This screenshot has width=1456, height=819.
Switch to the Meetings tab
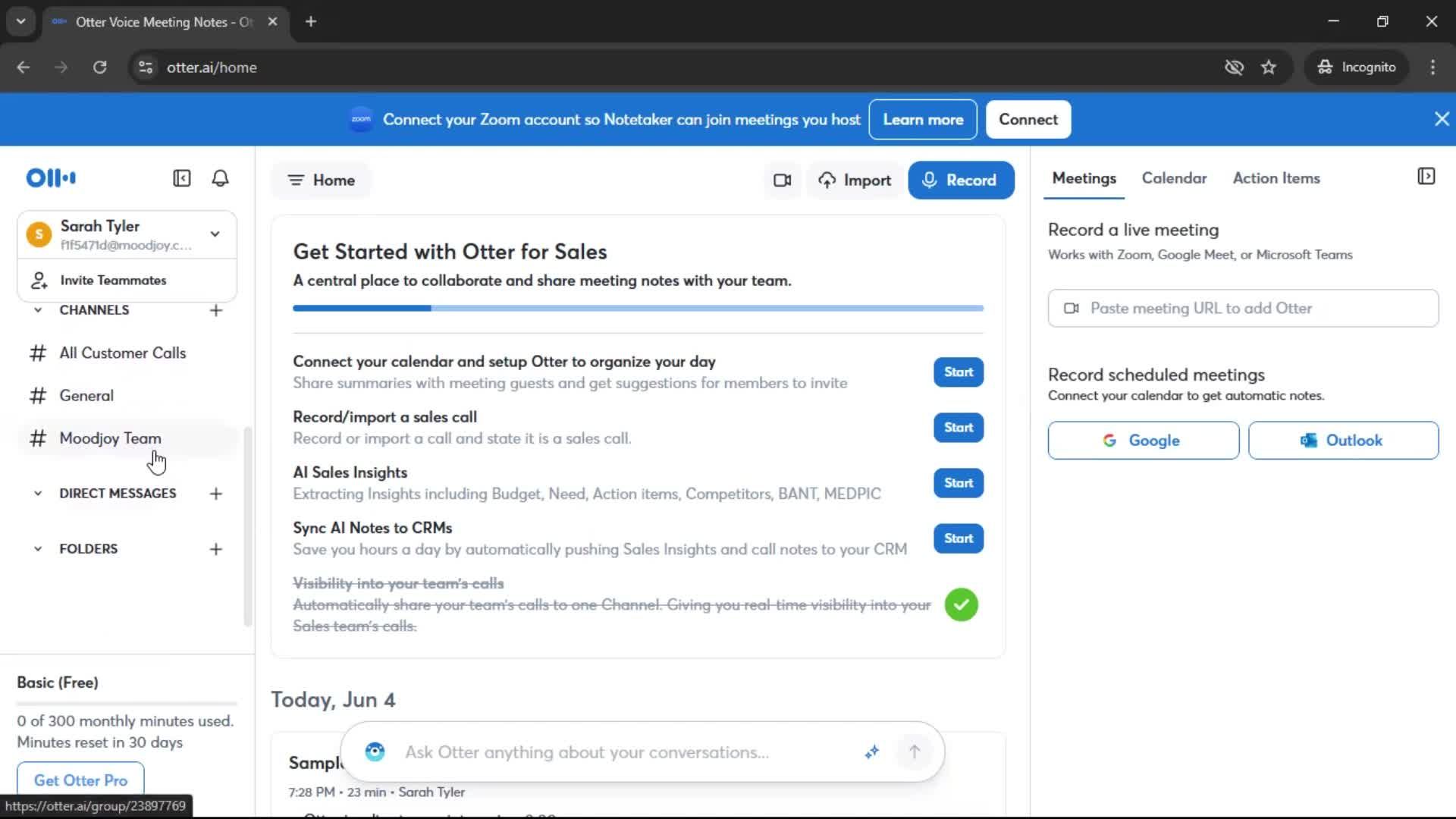pyautogui.click(x=1084, y=178)
